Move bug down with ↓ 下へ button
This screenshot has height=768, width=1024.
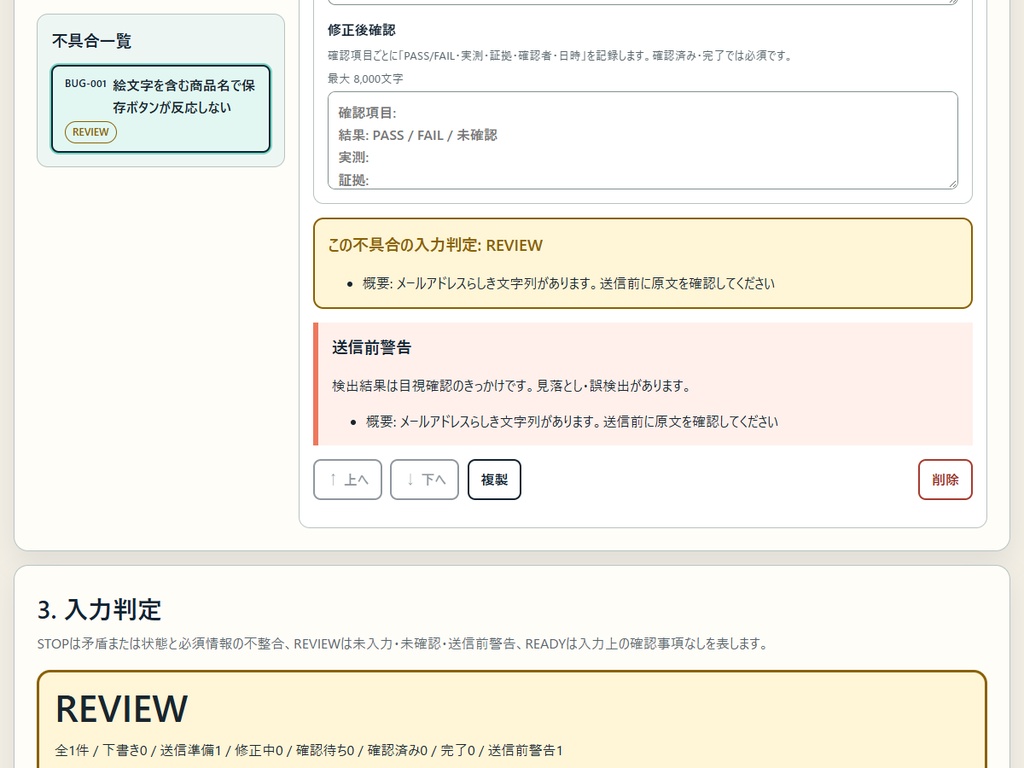[424, 479]
